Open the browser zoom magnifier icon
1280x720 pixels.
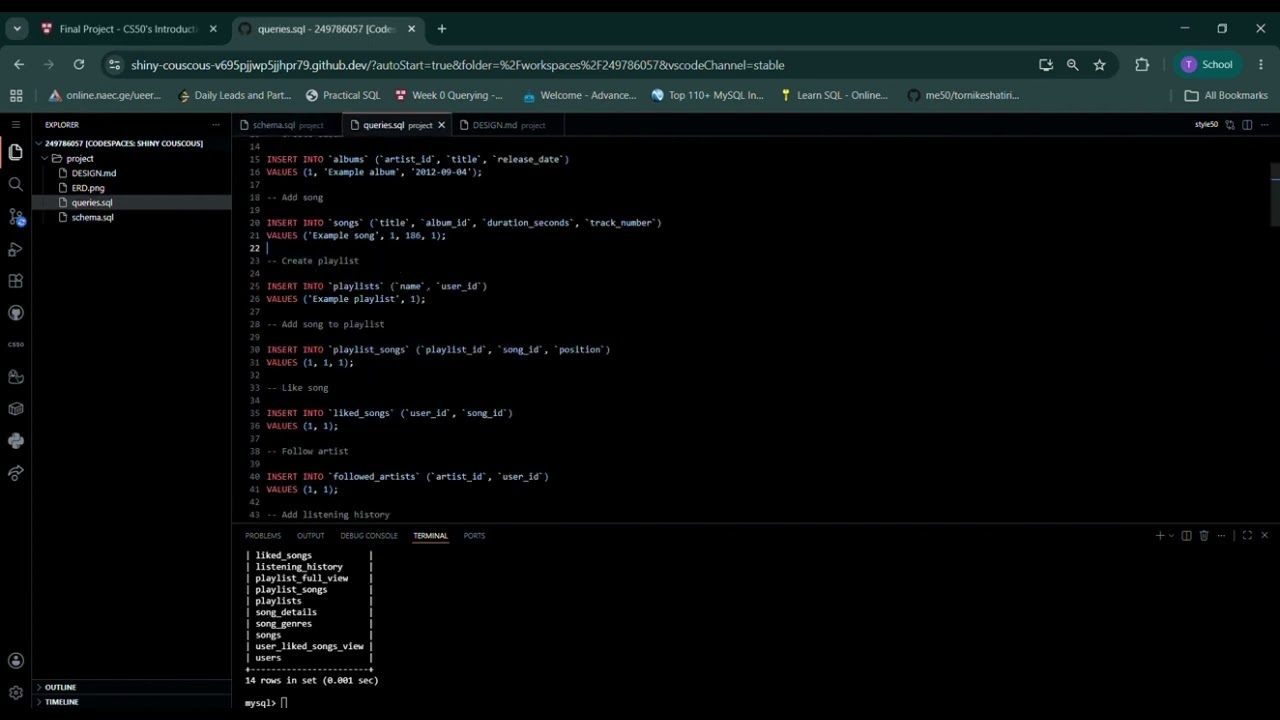click(x=1073, y=64)
